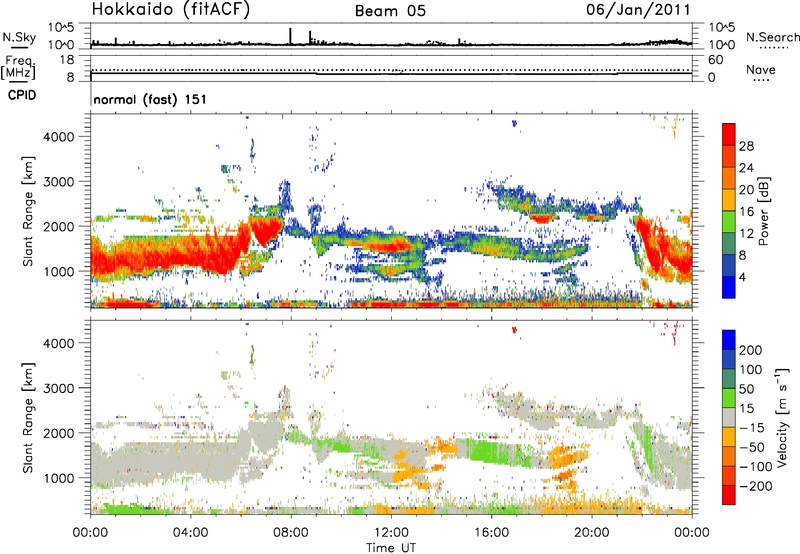
Task: Click the "18" tick on the frequency axis
Action: click(67, 60)
